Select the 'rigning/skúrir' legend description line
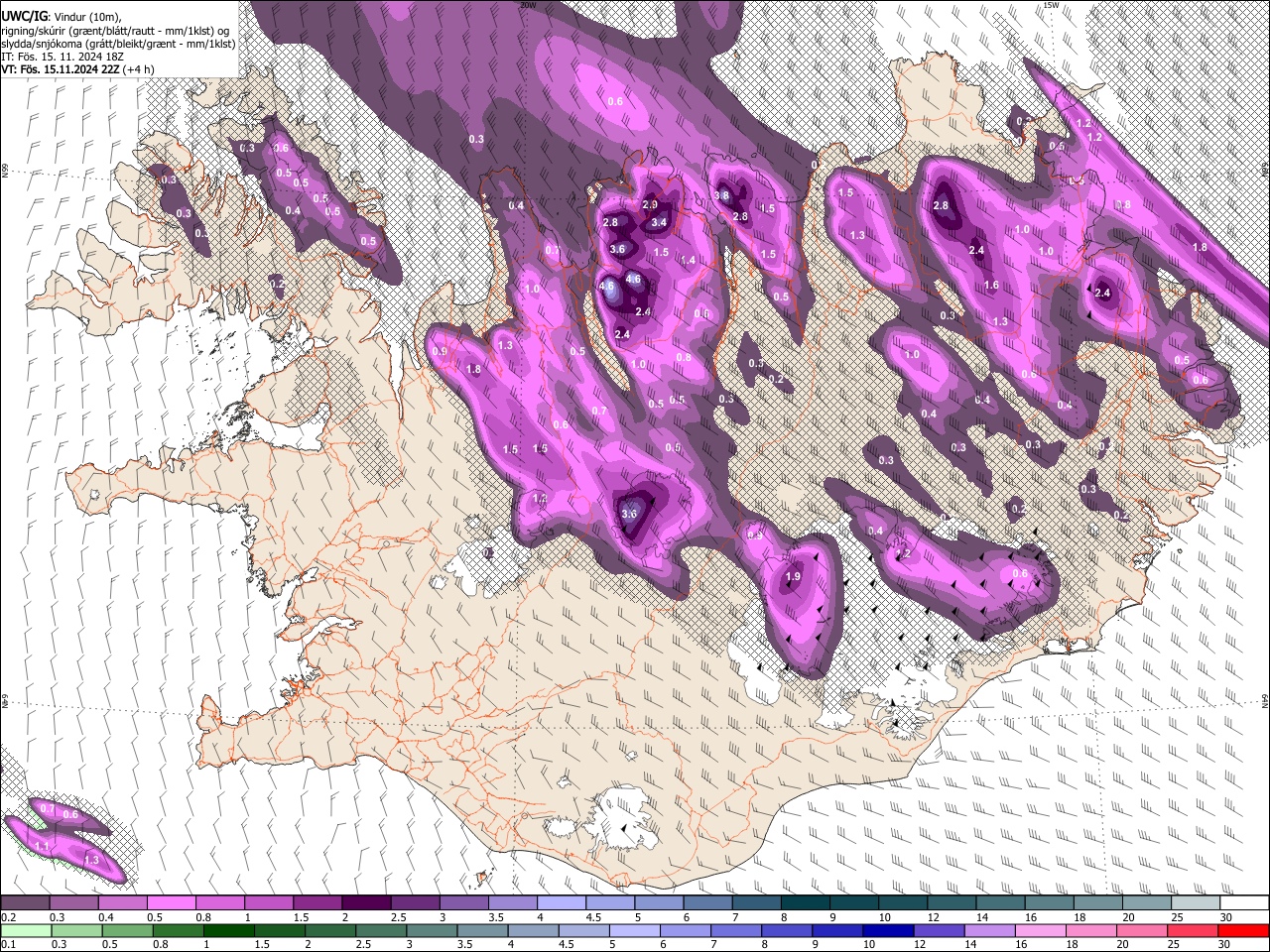This screenshot has width=1270, height=952. (116, 30)
